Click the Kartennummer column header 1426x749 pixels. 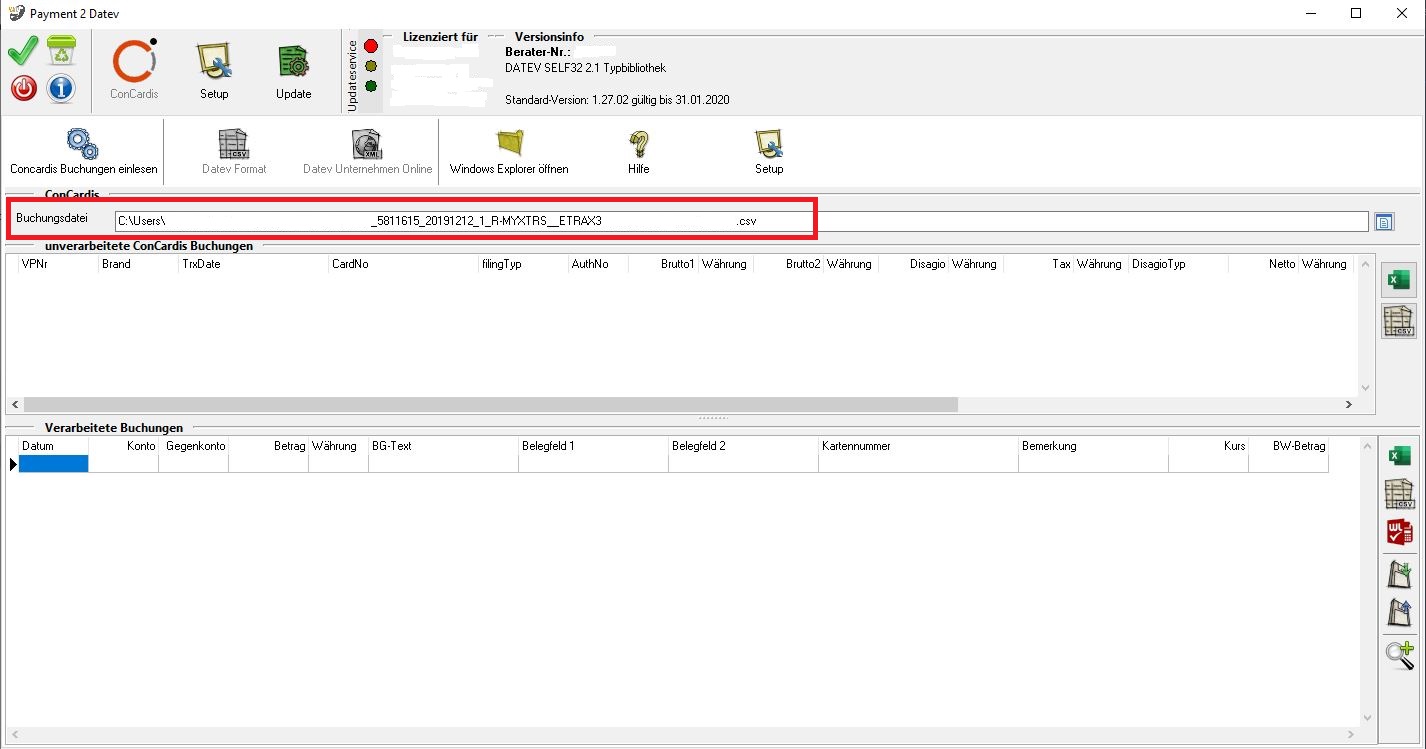point(918,446)
